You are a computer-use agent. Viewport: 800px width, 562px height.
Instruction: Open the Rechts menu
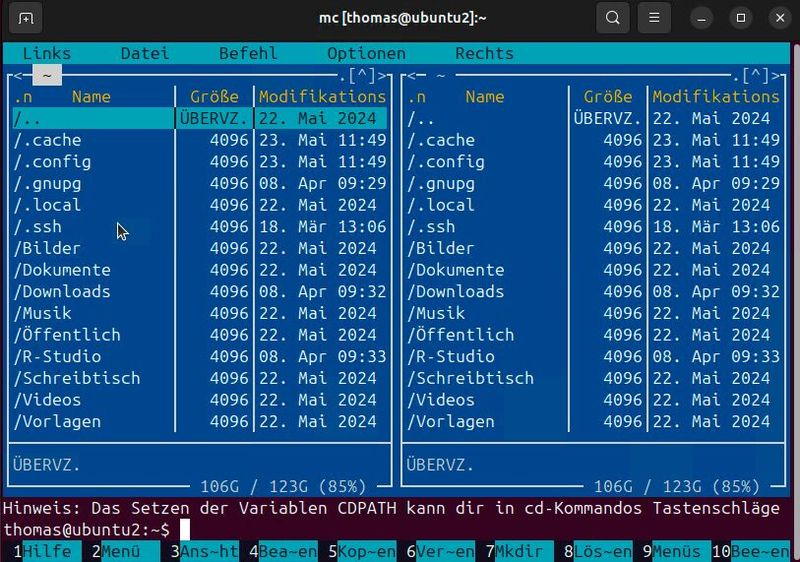tap(484, 53)
